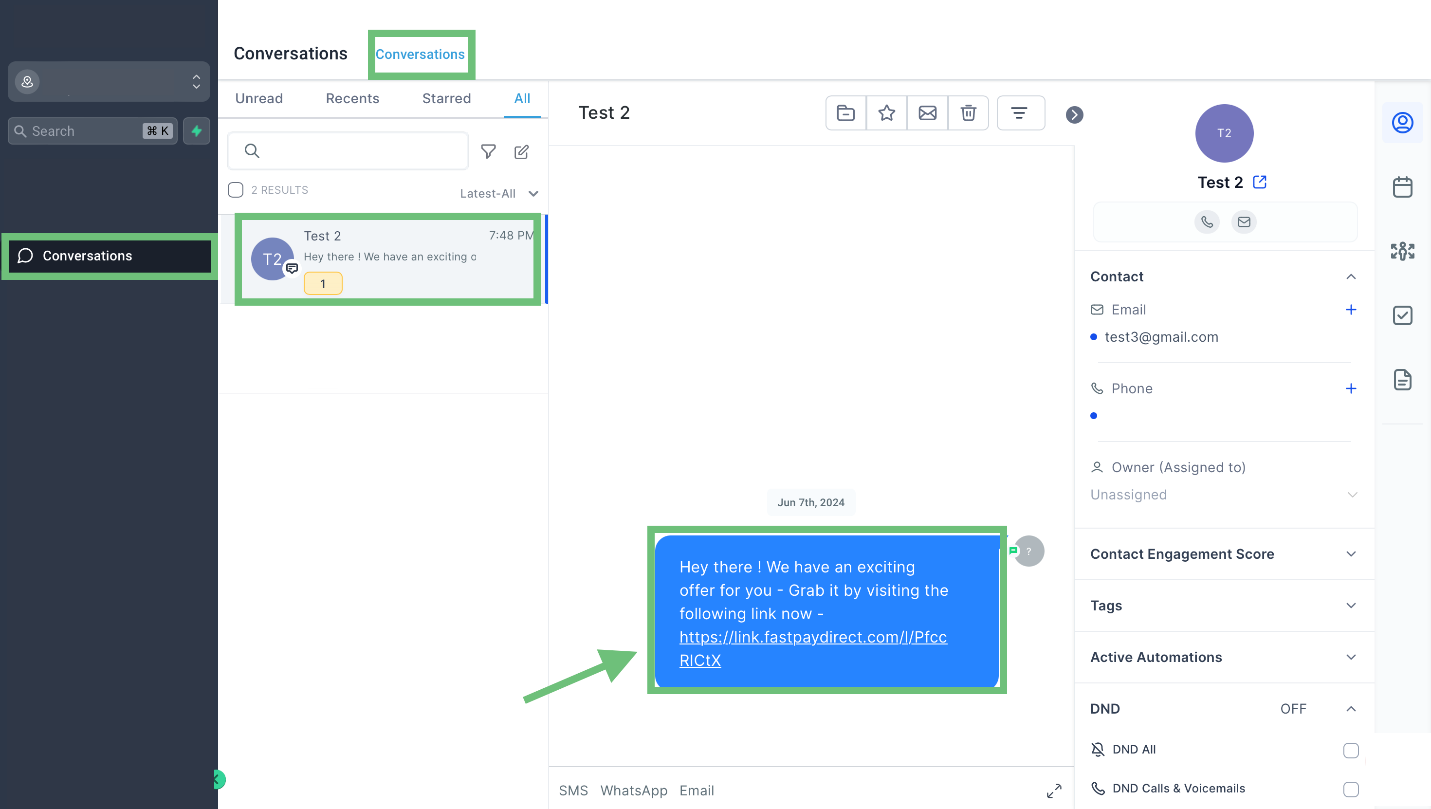1431x809 pixels.
Task: Select the All conversations tab
Action: (x=522, y=98)
